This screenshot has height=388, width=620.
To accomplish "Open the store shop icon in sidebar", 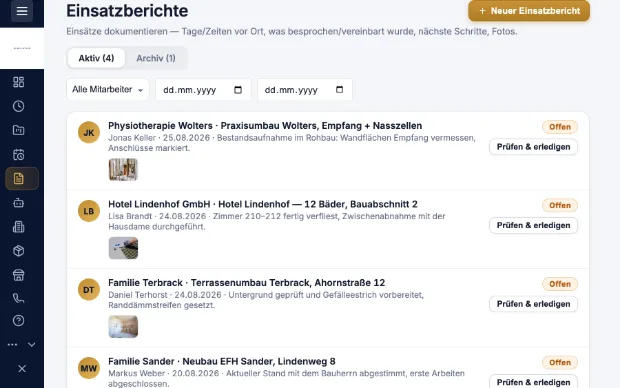I will click(x=19, y=275).
